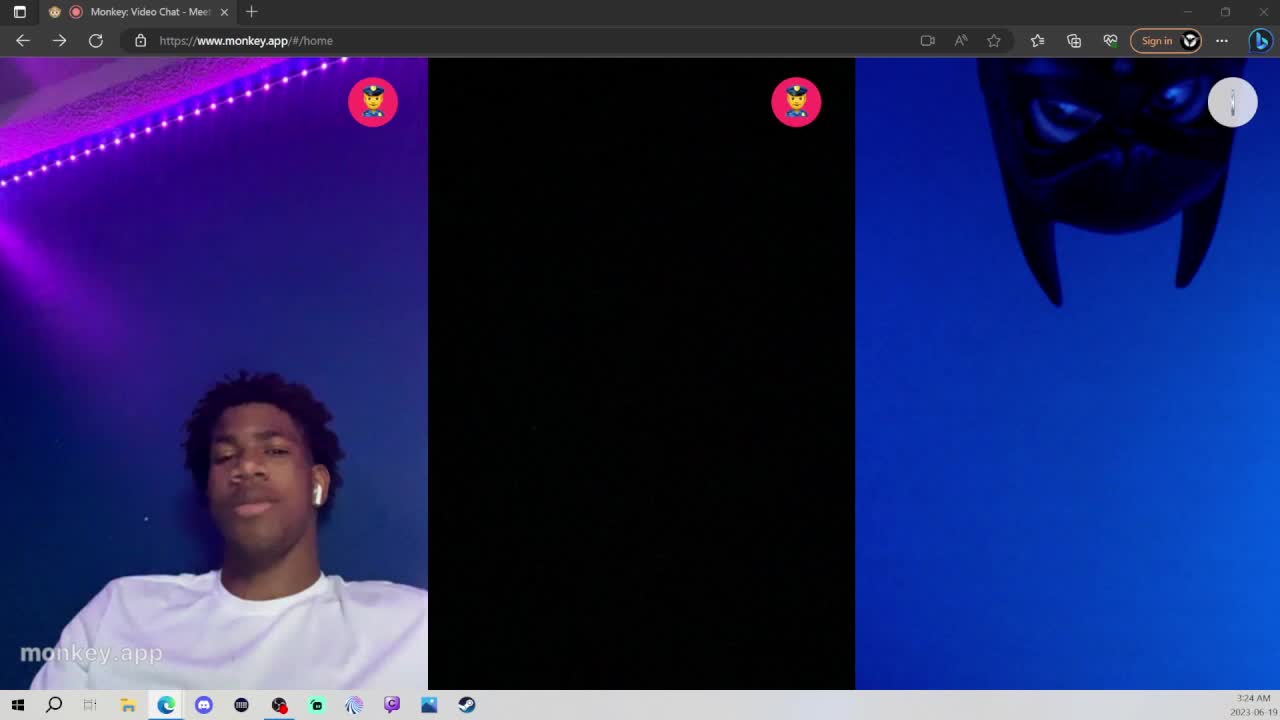Refresh the monkey.app page

(96, 41)
